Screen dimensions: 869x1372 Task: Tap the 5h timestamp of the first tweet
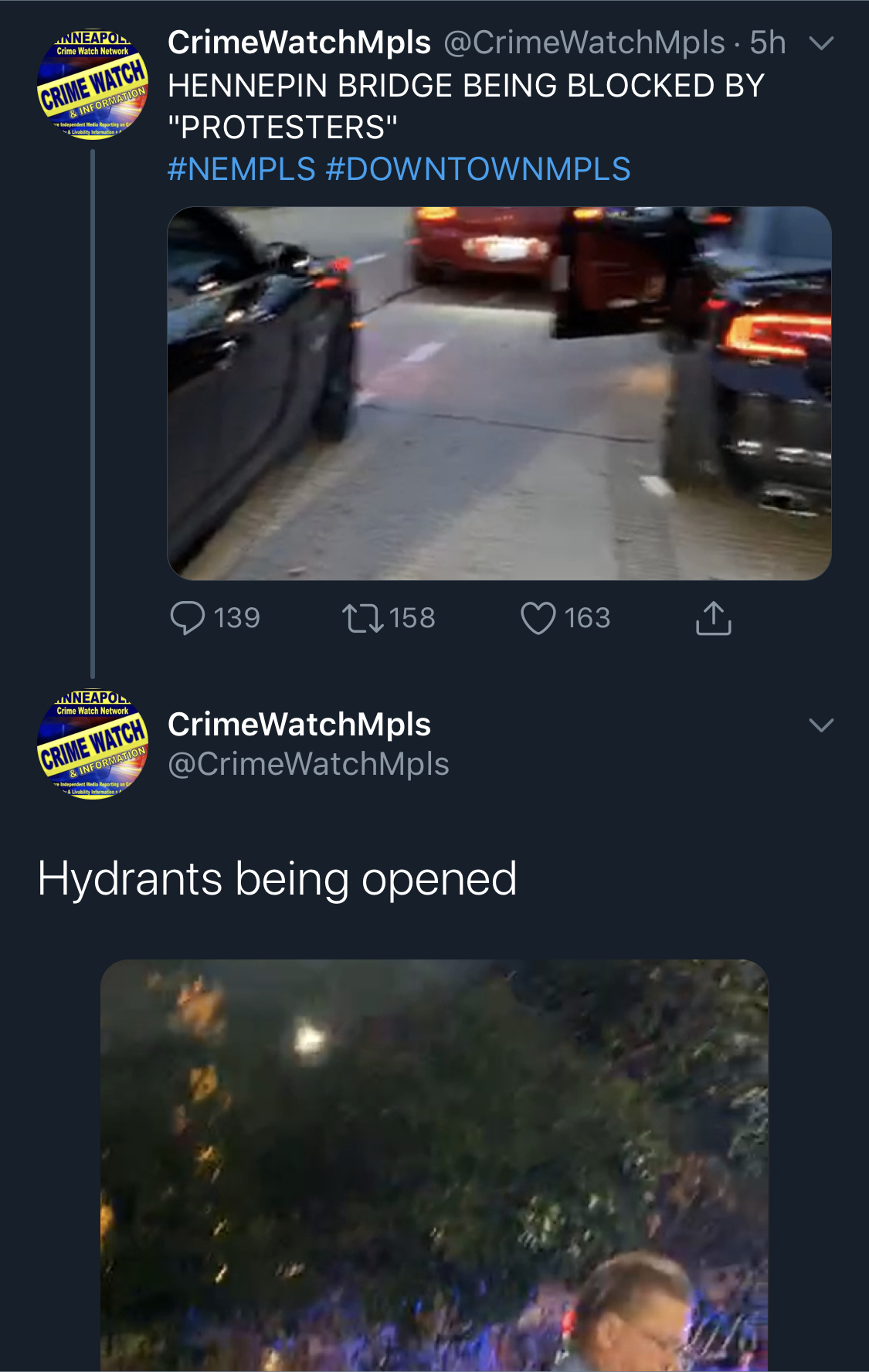[x=768, y=43]
